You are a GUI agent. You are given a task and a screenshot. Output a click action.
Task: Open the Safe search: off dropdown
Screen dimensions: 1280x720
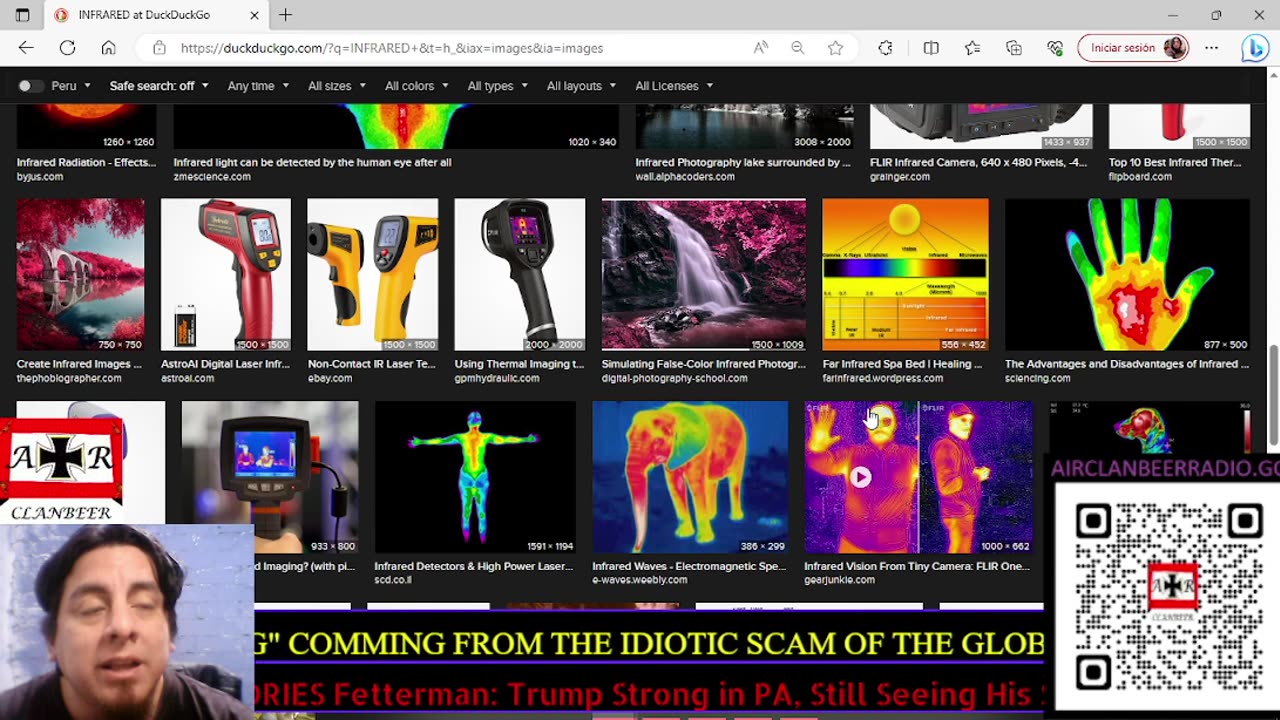click(x=159, y=86)
